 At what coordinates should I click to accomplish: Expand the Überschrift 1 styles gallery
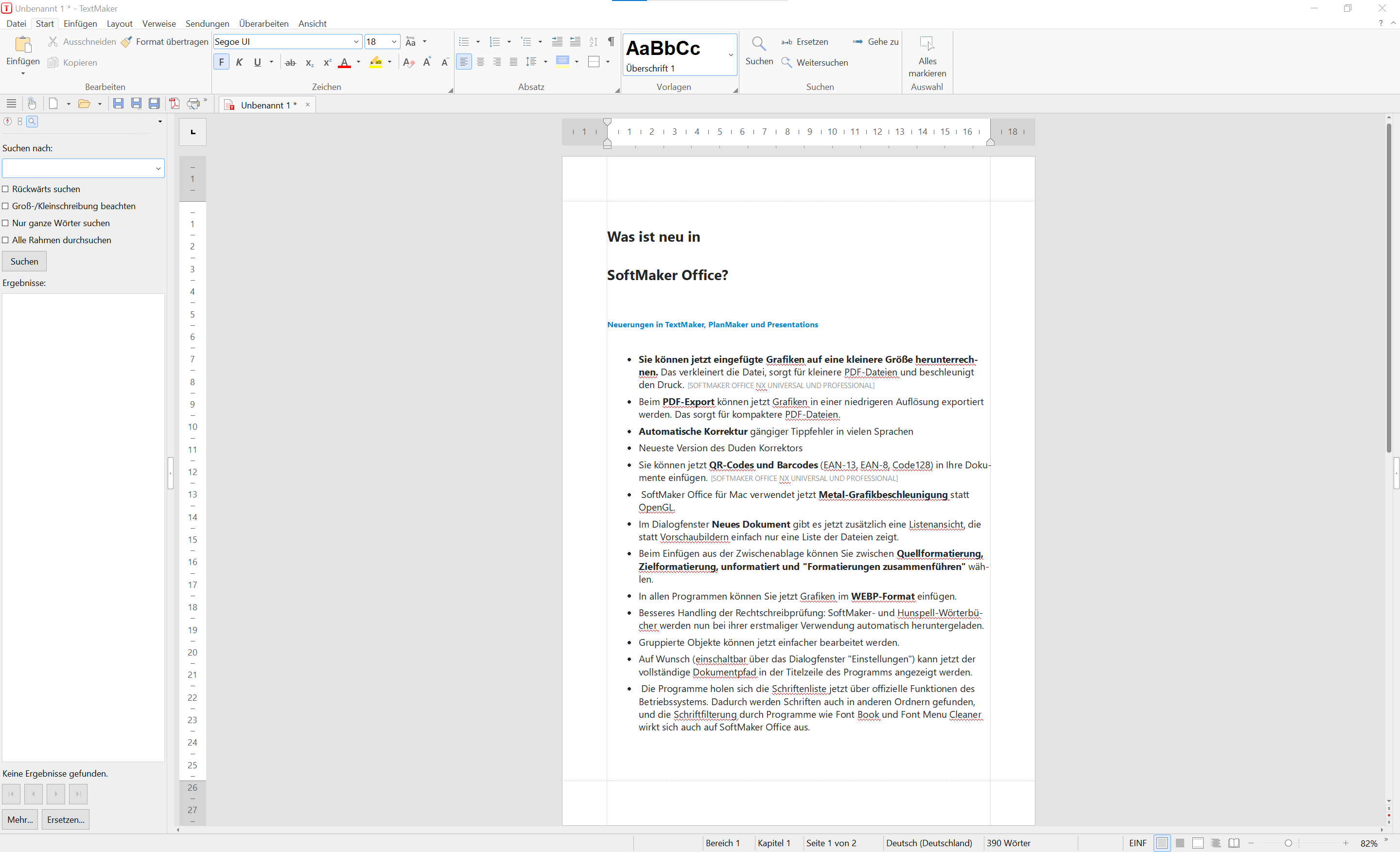tap(731, 54)
